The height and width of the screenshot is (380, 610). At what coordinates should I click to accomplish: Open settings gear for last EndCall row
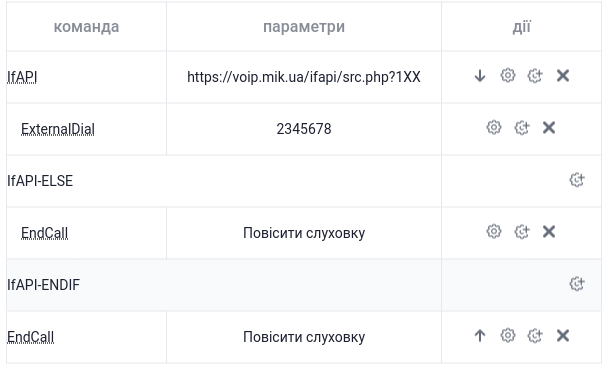[508, 335]
